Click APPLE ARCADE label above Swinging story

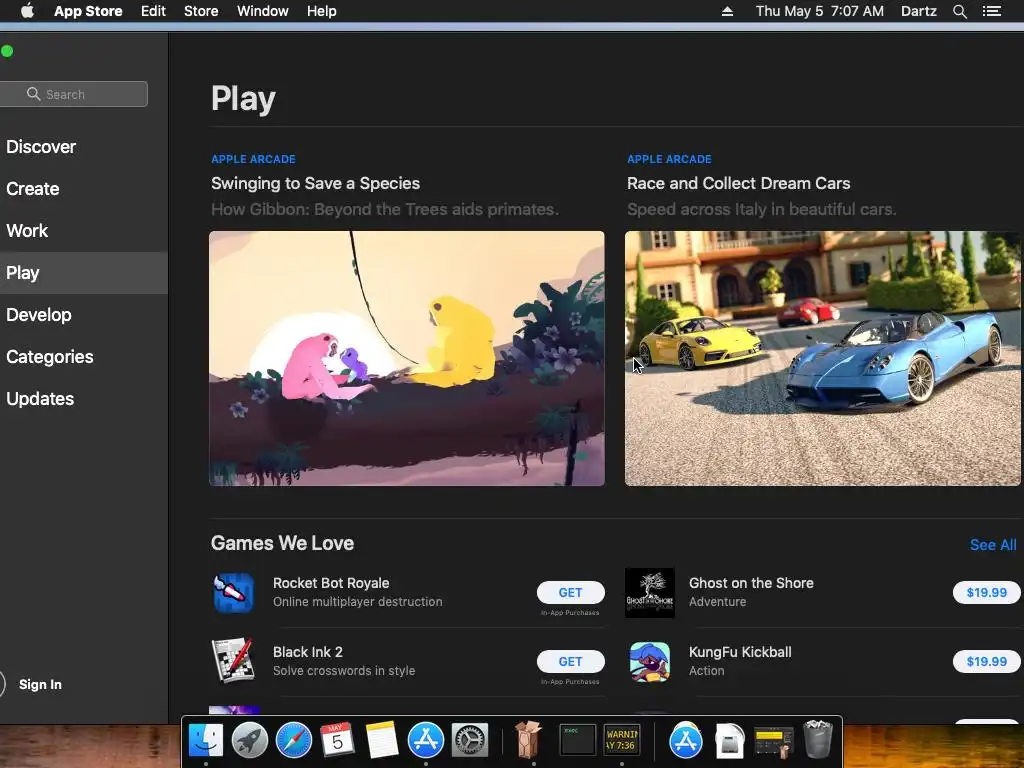click(x=253, y=159)
